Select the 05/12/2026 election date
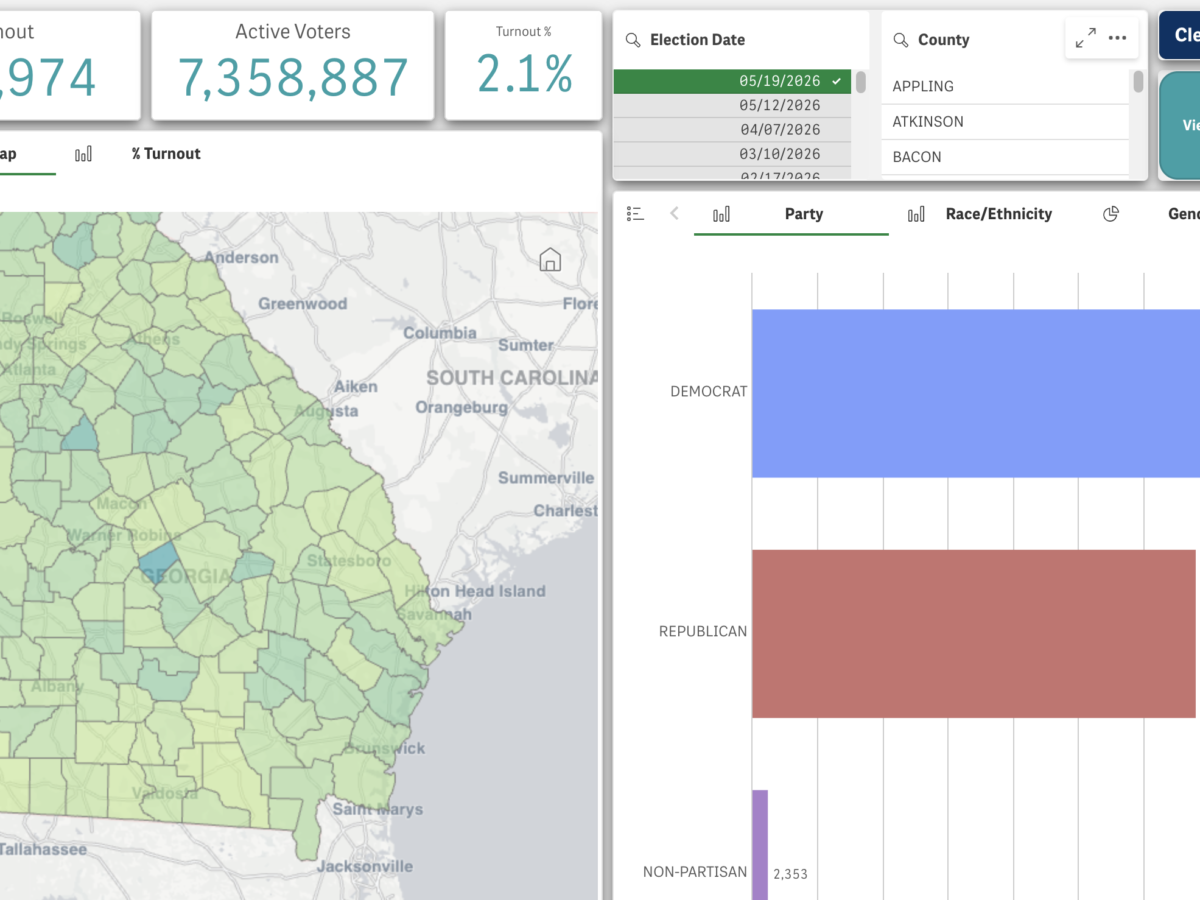 click(x=732, y=106)
